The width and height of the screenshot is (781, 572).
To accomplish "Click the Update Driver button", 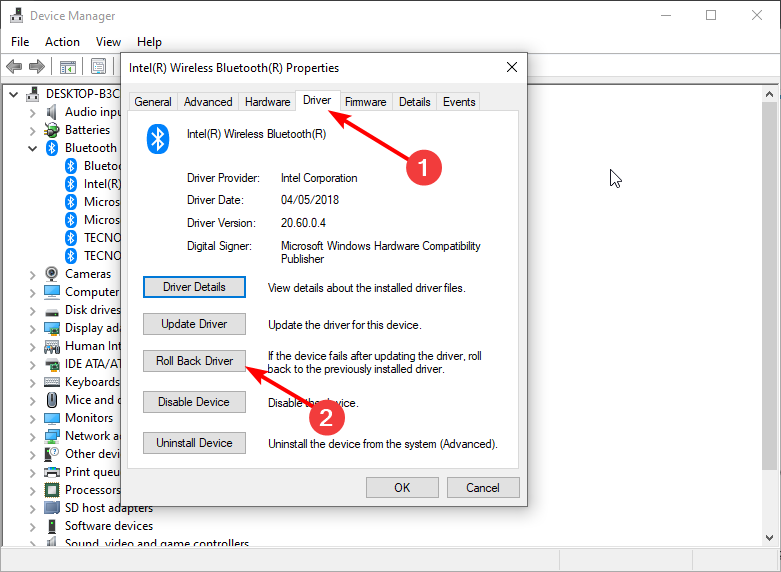I will point(194,324).
